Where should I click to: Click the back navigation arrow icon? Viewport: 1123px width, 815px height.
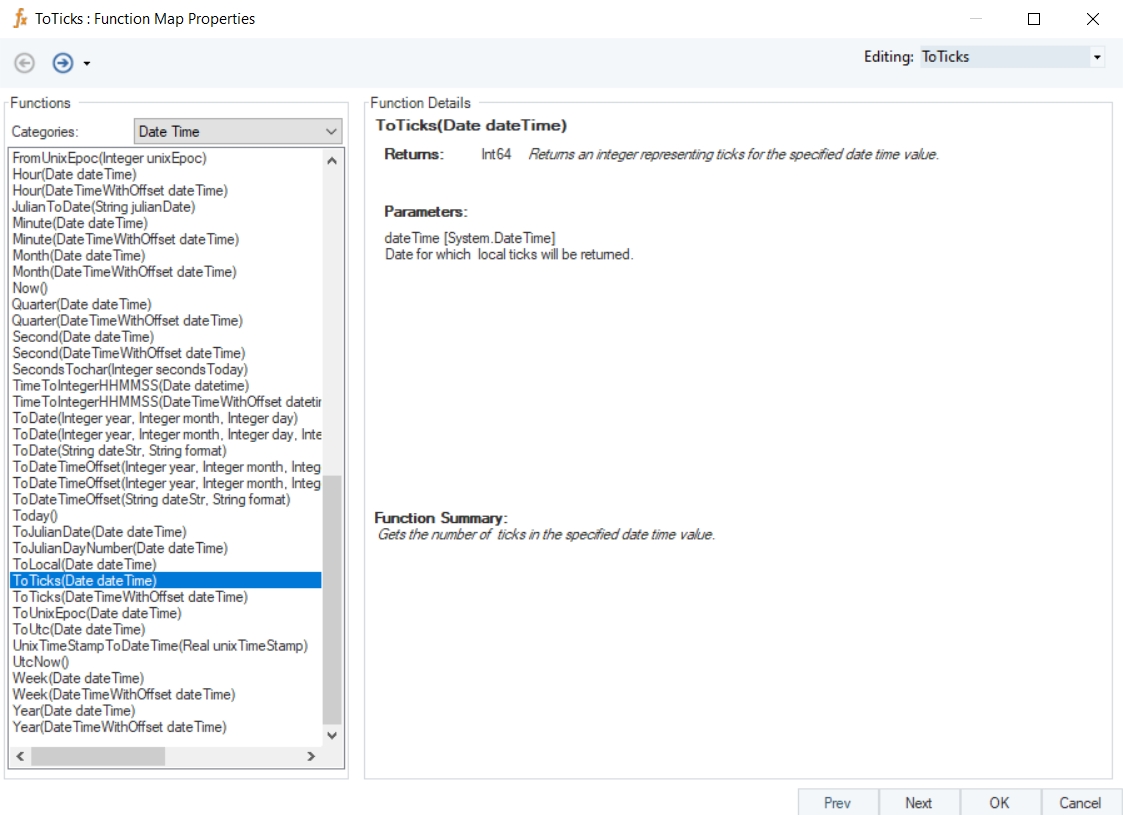[x=25, y=63]
